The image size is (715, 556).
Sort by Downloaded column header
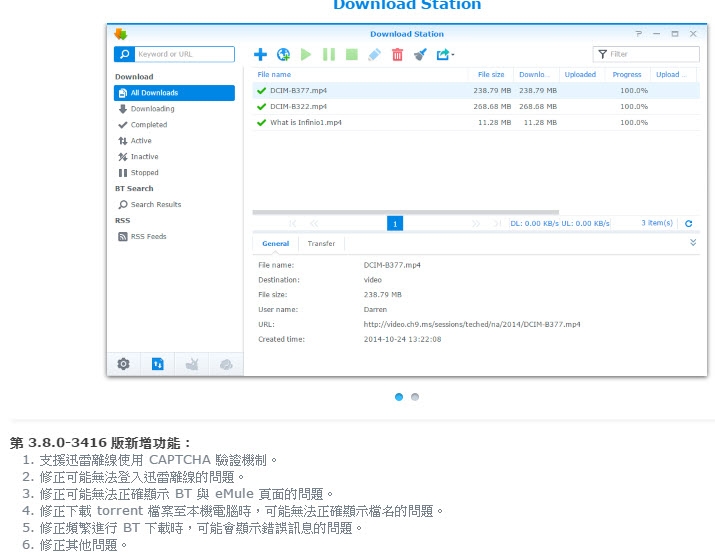point(534,74)
